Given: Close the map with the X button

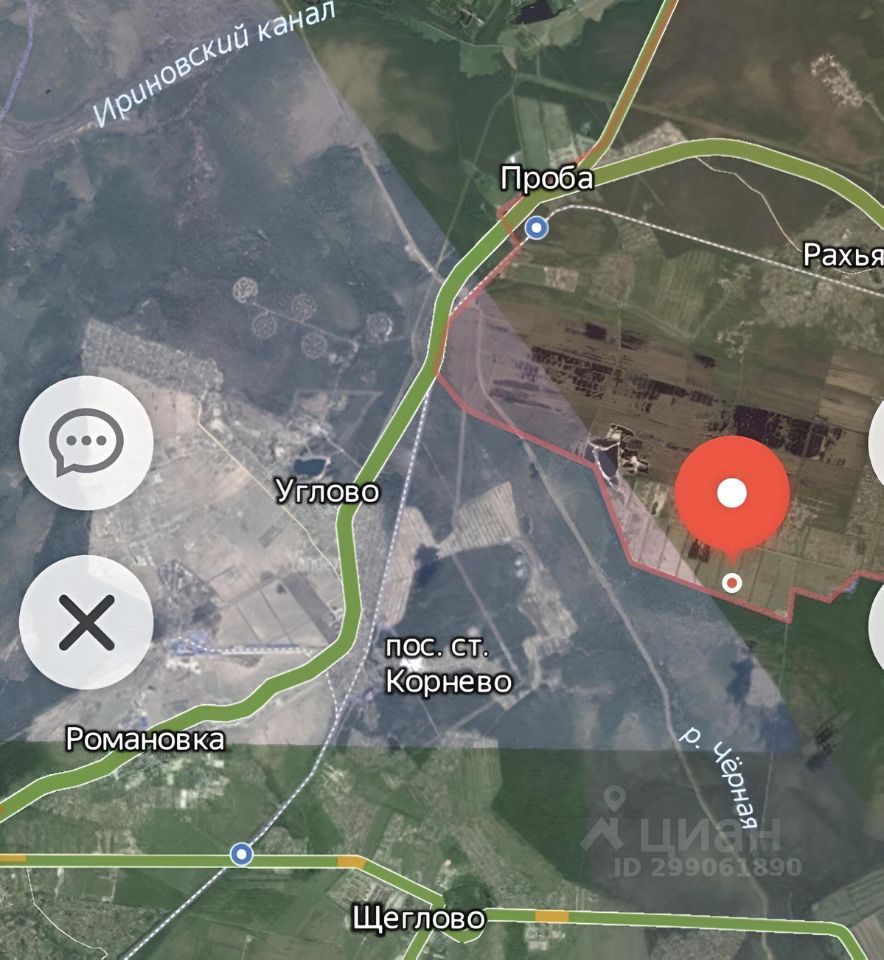Looking at the screenshot, I should pyautogui.click(x=86, y=622).
